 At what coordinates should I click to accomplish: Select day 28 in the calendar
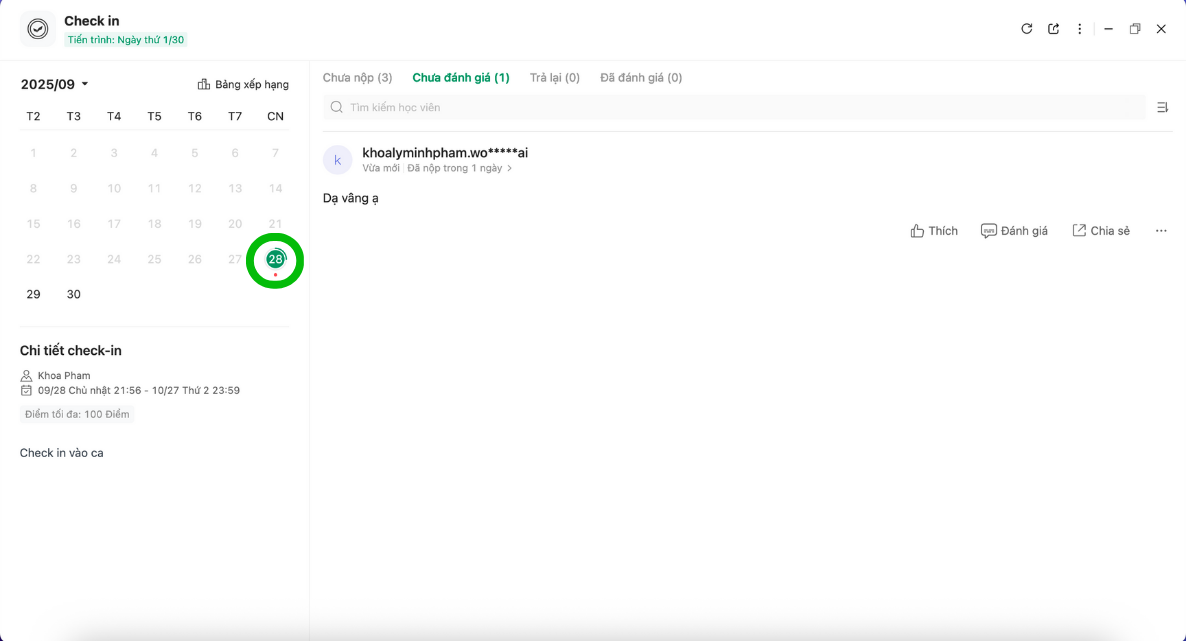click(275, 259)
